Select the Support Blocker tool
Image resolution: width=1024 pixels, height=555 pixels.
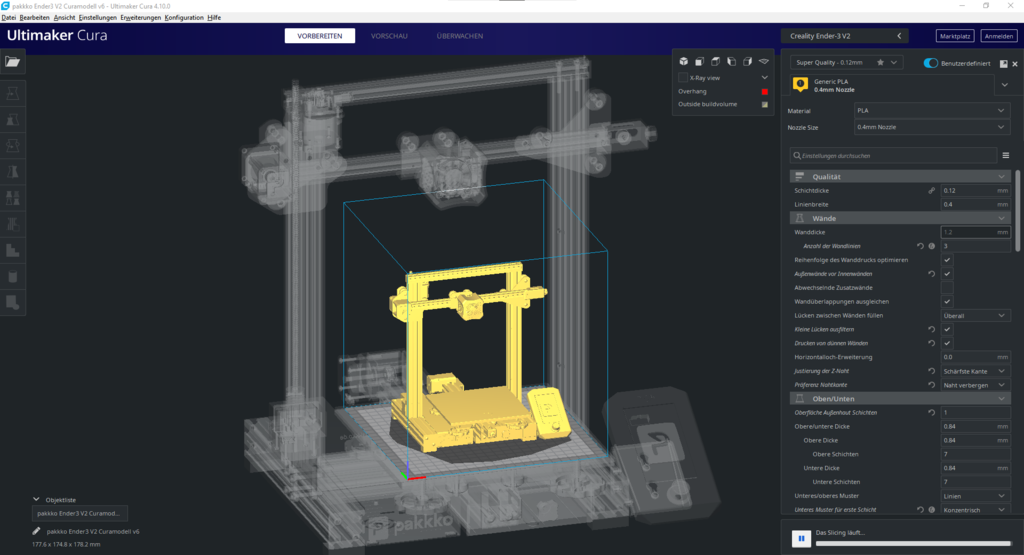point(12,225)
